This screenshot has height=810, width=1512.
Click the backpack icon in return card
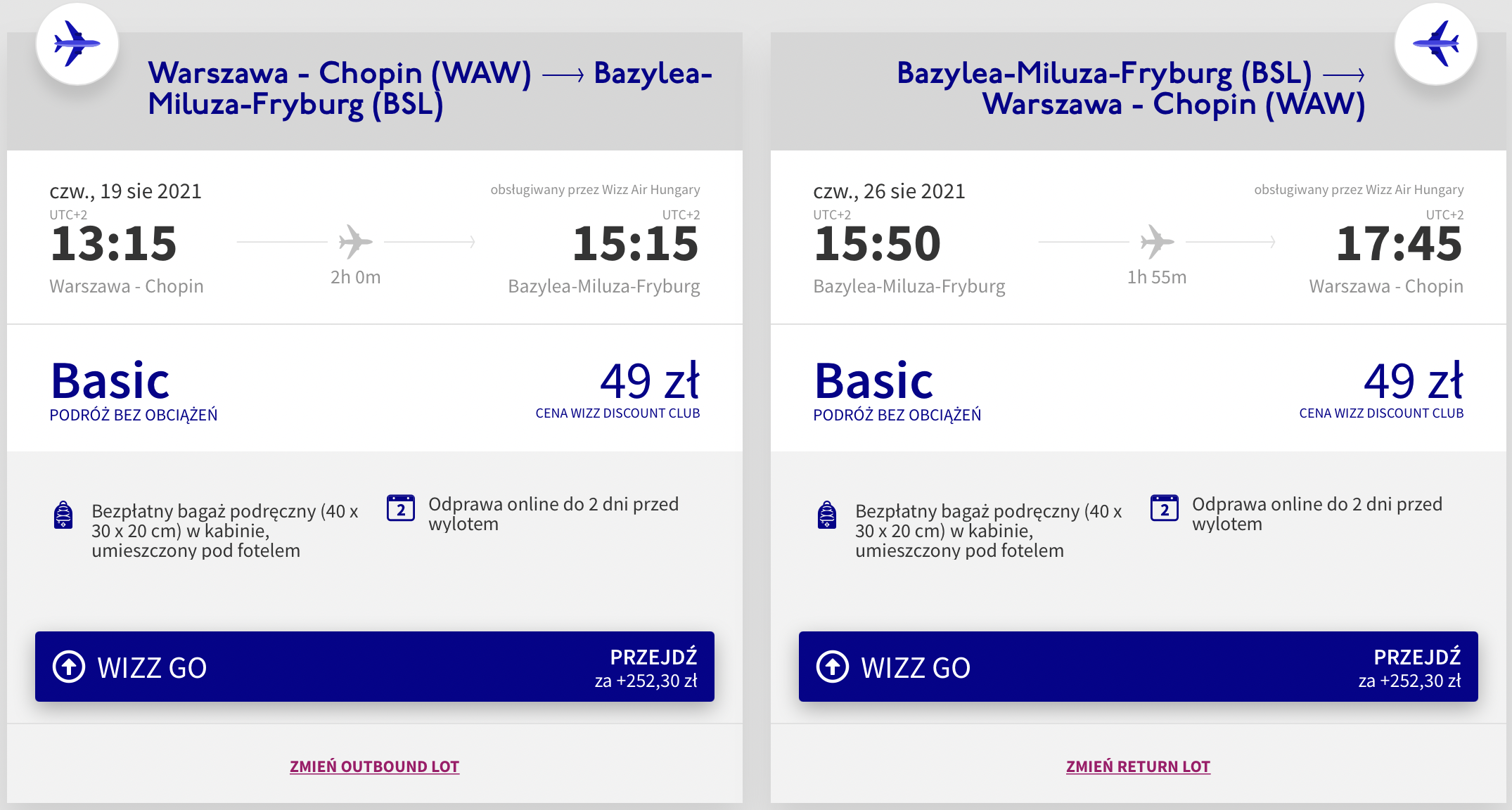click(827, 515)
